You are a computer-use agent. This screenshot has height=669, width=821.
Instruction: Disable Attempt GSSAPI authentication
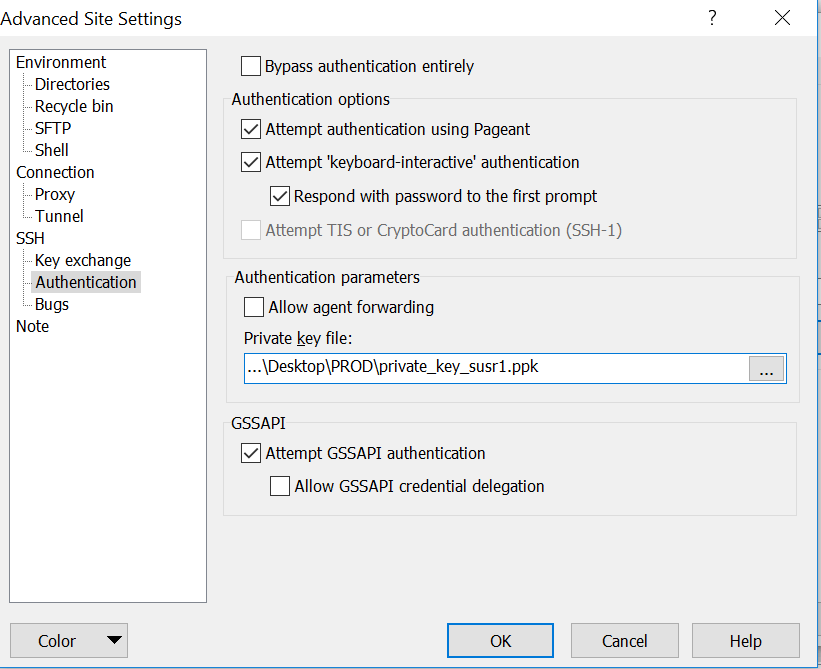(250, 453)
